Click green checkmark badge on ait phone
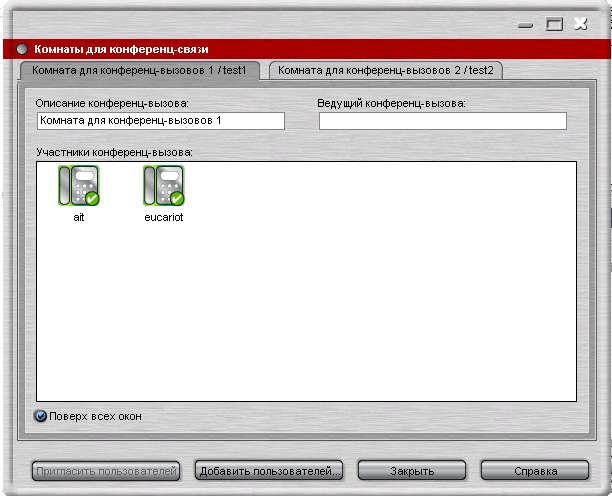Screen dimensions: 612x496 [92, 198]
